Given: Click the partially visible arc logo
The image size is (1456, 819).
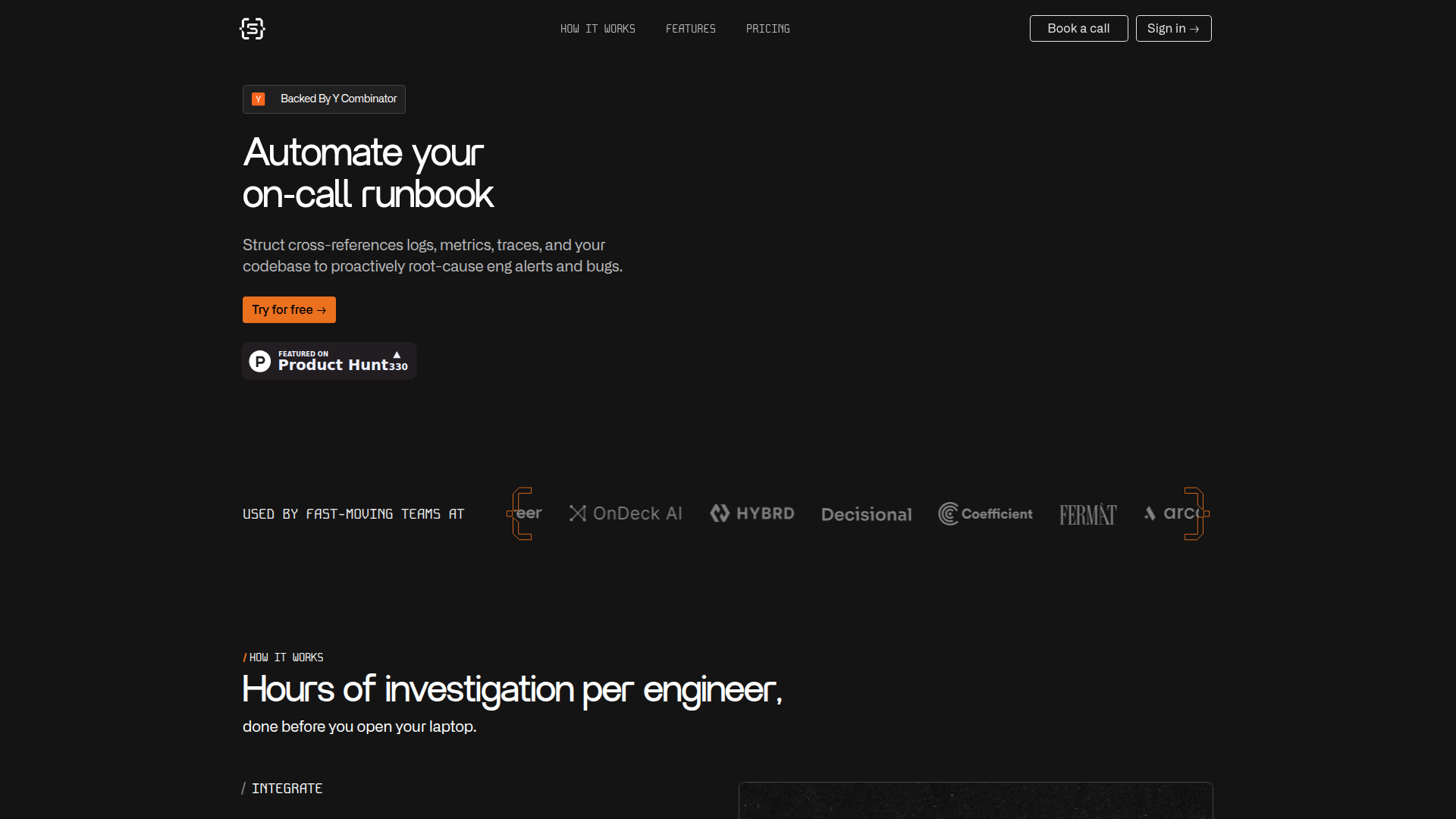Looking at the screenshot, I should [x=1172, y=513].
